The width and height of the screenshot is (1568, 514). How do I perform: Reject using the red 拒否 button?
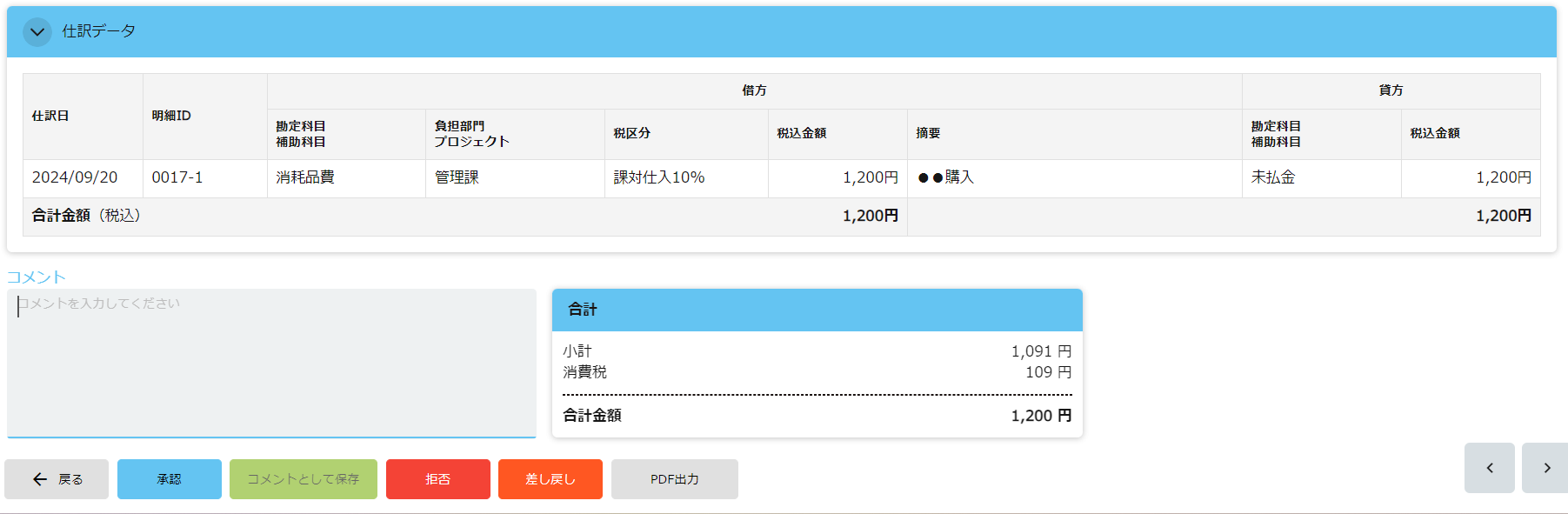point(437,479)
